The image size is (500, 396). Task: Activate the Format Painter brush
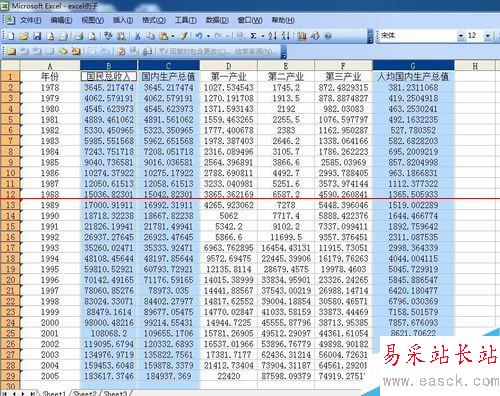183,36
